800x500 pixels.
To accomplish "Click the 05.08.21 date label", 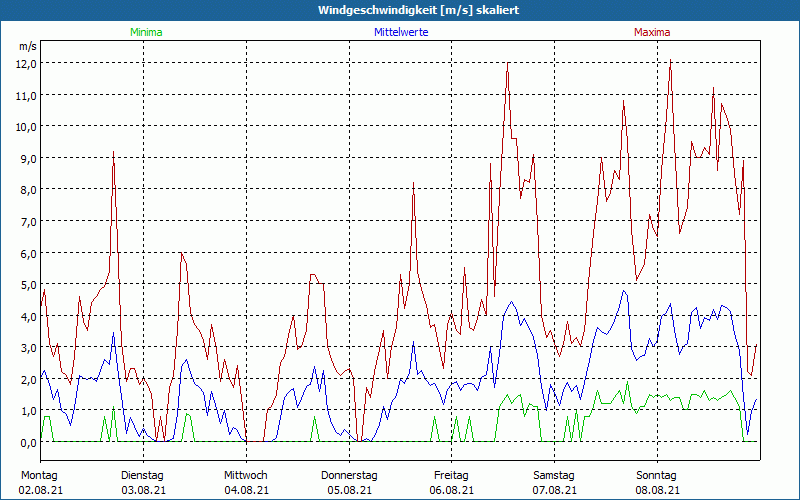I will [x=349, y=490].
